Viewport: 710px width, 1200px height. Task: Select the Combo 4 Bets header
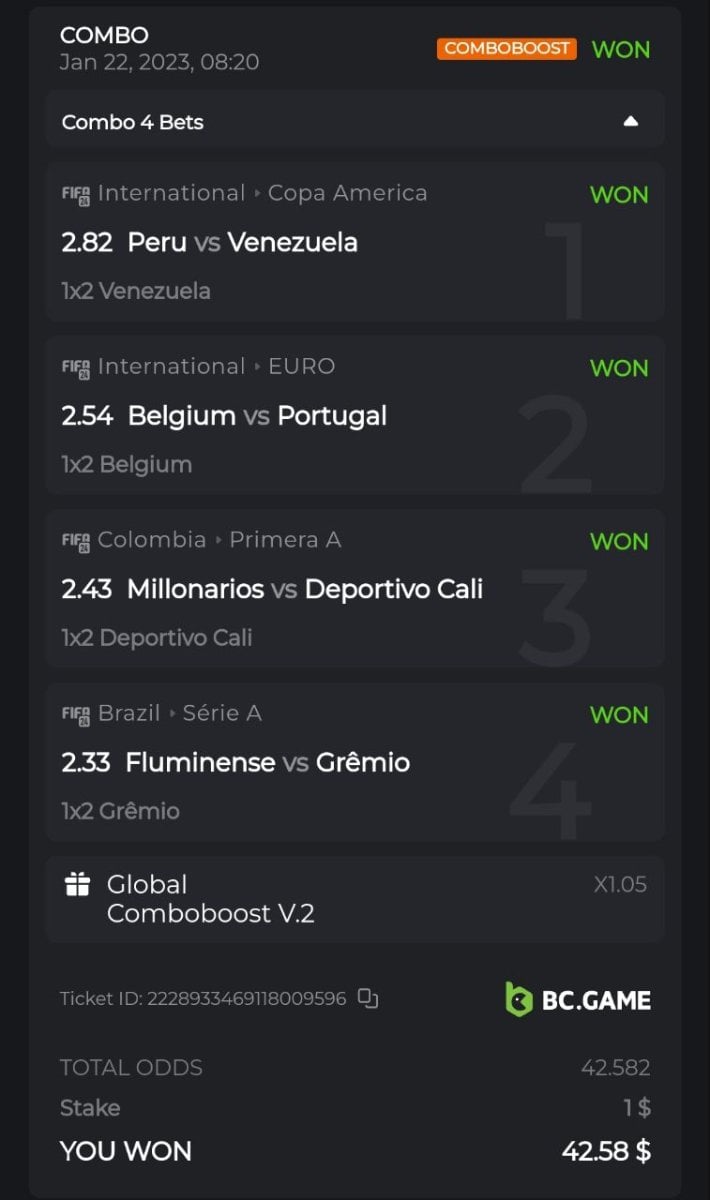(x=133, y=122)
